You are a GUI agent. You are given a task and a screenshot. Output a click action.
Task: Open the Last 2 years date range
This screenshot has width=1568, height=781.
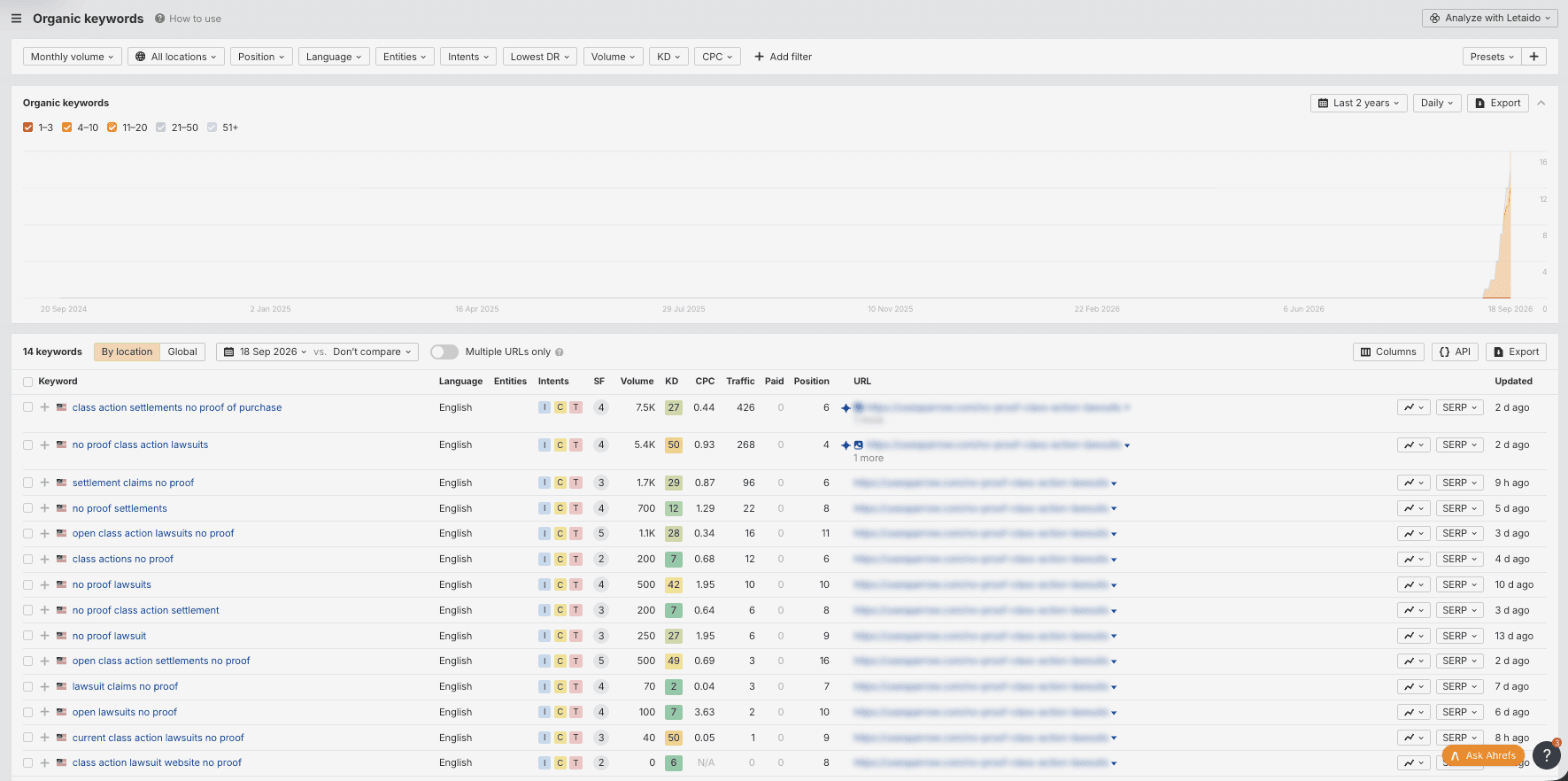[x=1358, y=103]
